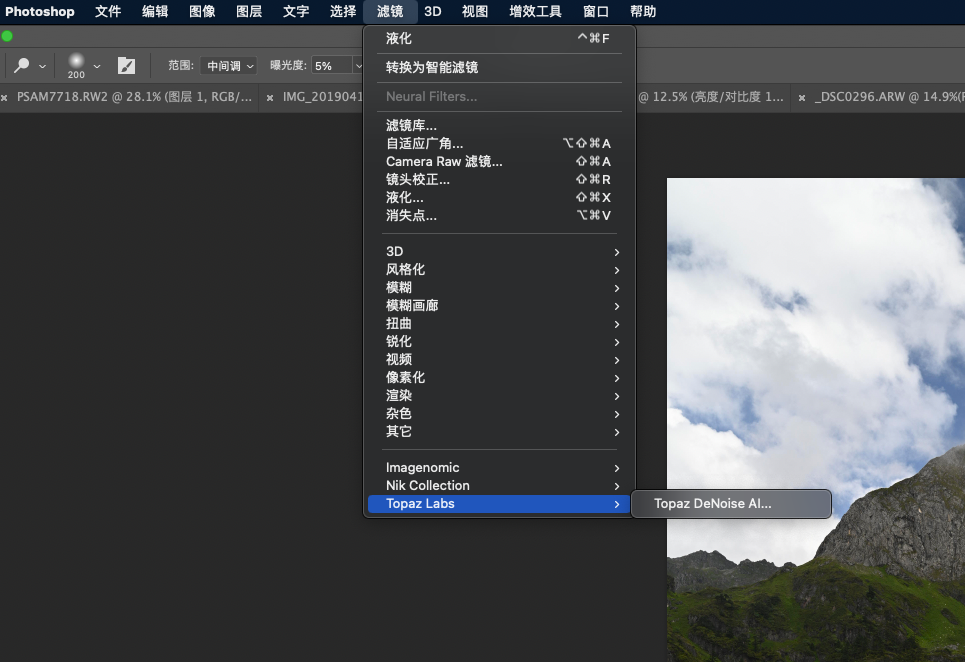The height and width of the screenshot is (662, 965).
Task: Switch to the _DSC0296.ARW document tab
Action: click(x=889, y=97)
